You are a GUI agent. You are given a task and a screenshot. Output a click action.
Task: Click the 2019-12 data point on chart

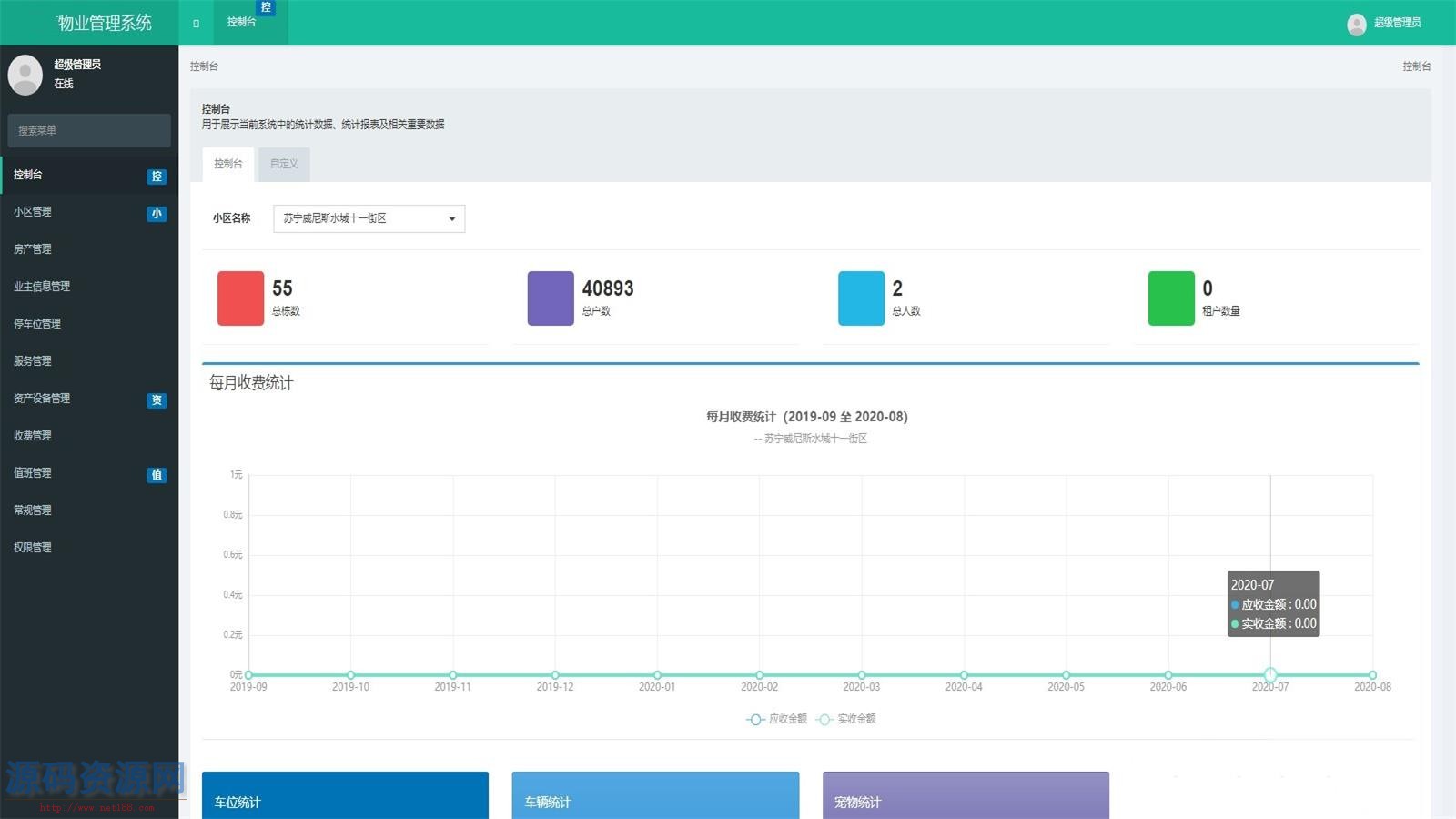click(555, 675)
